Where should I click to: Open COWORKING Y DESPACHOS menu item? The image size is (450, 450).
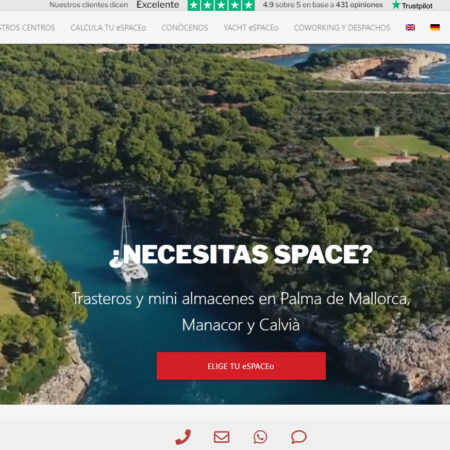pyautogui.click(x=342, y=28)
